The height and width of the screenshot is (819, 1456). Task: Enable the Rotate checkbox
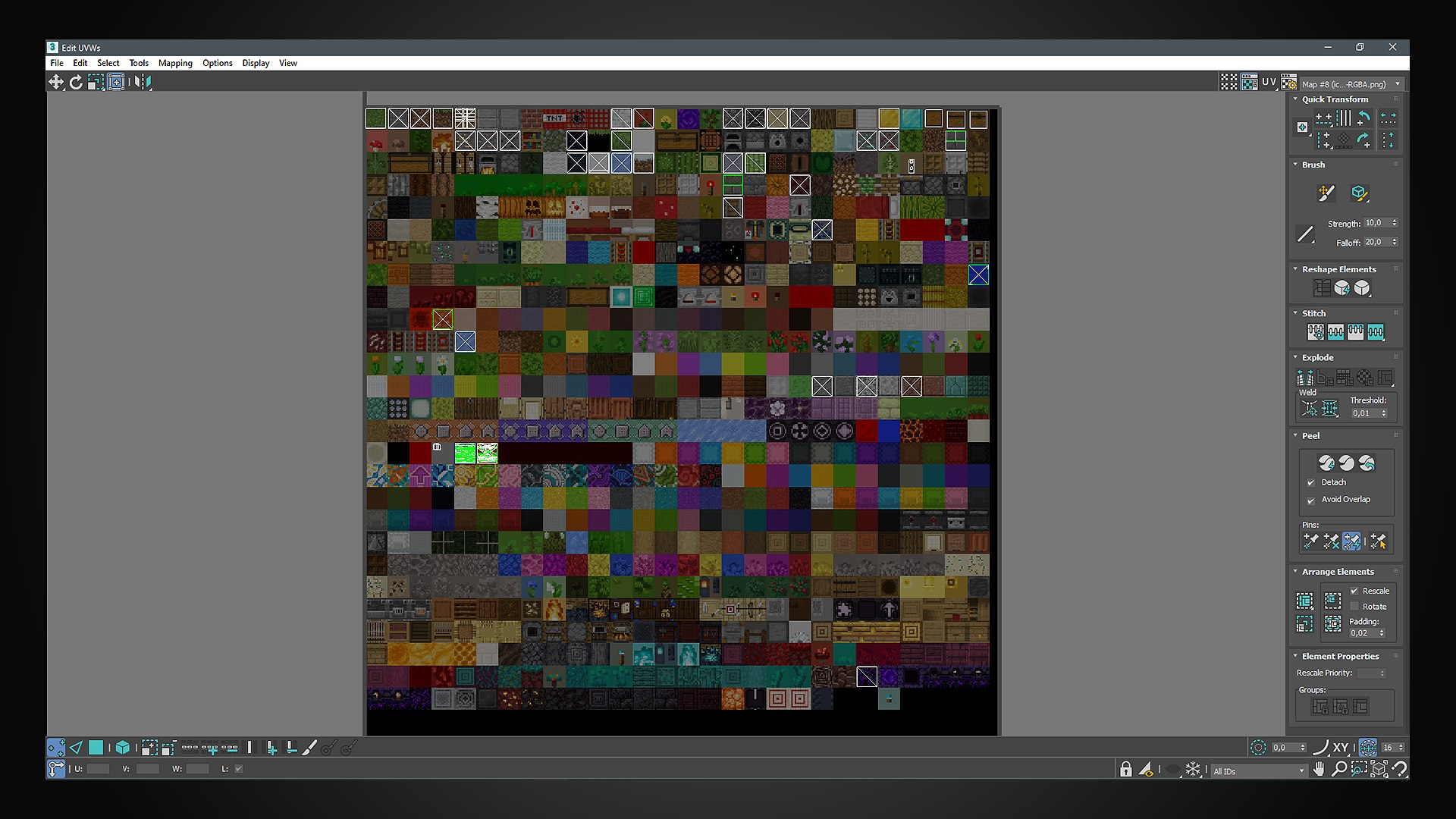tap(1354, 607)
